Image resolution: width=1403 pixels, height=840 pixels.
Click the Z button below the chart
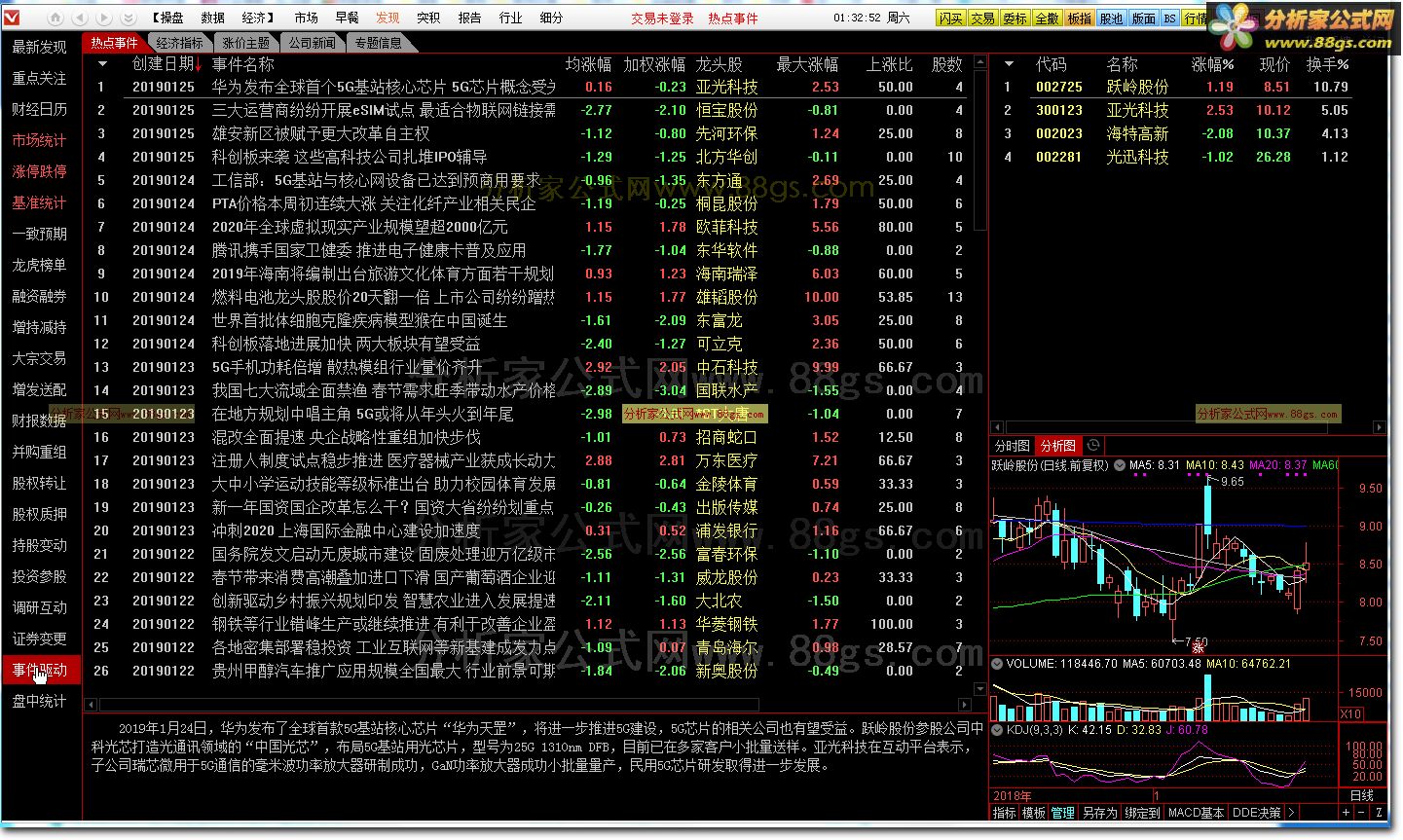(x=1380, y=812)
